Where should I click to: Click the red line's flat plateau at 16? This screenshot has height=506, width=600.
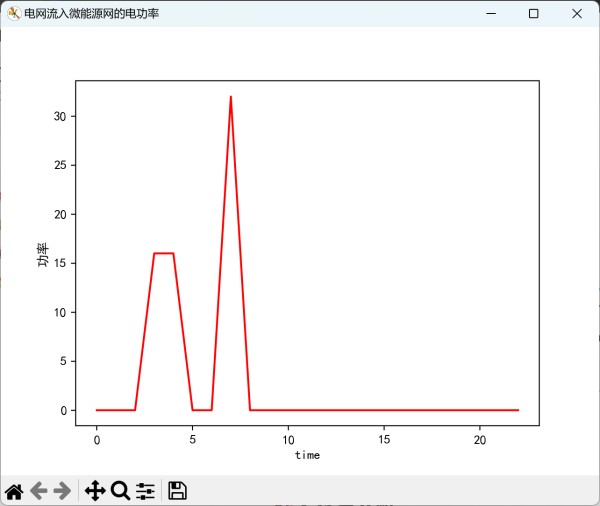[164, 253]
